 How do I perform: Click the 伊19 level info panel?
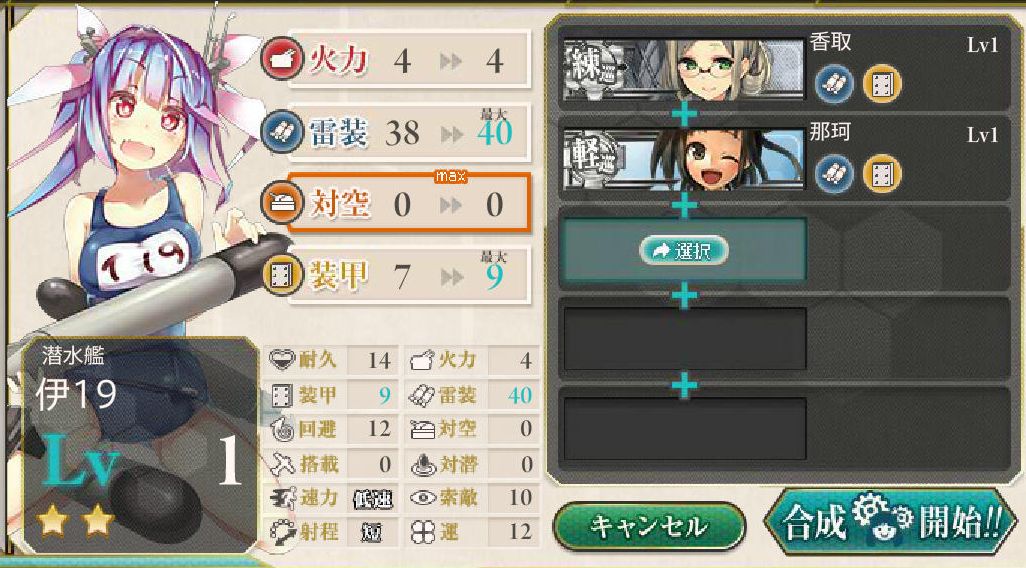click(x=139, y=446)
